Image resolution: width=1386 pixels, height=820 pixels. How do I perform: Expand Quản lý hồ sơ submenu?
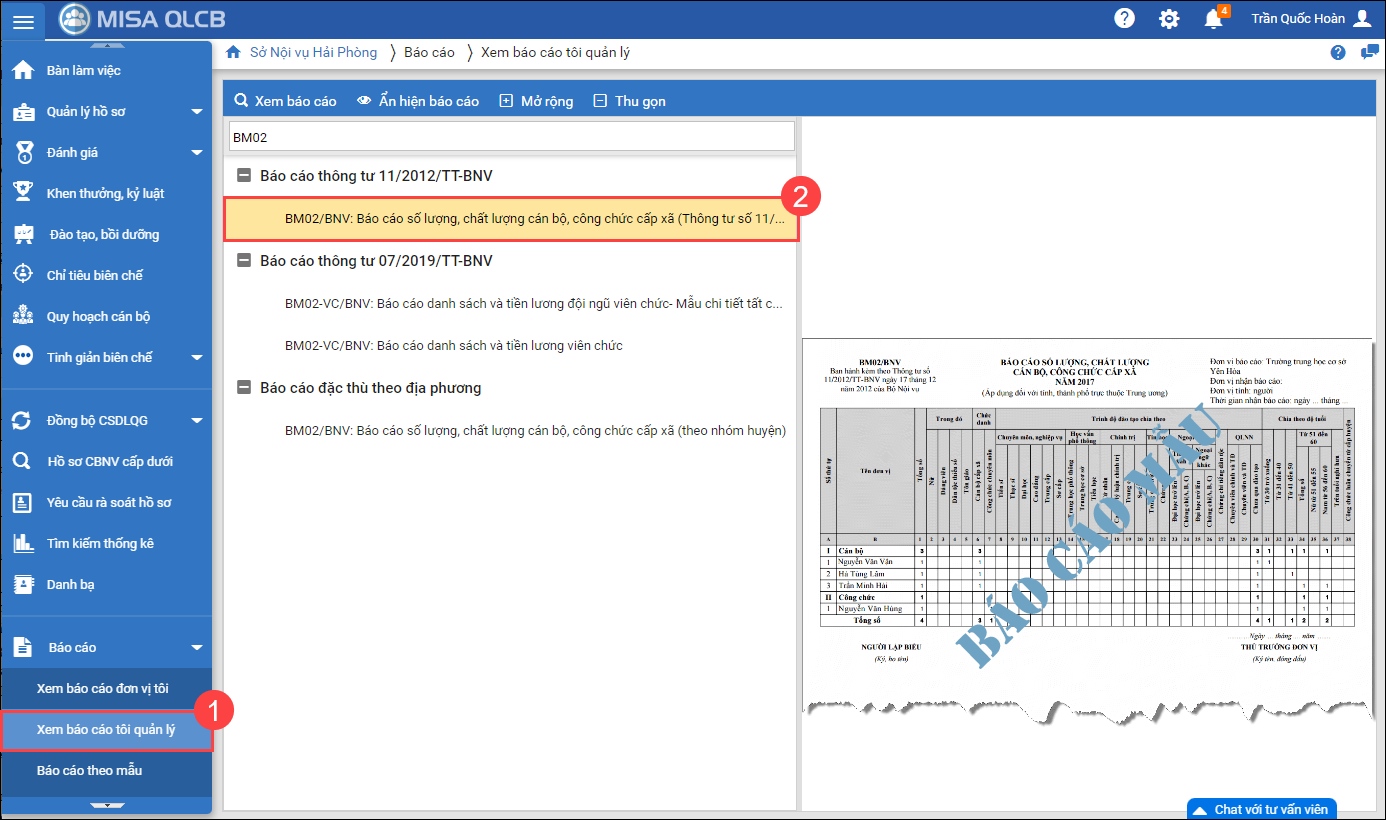197,112
